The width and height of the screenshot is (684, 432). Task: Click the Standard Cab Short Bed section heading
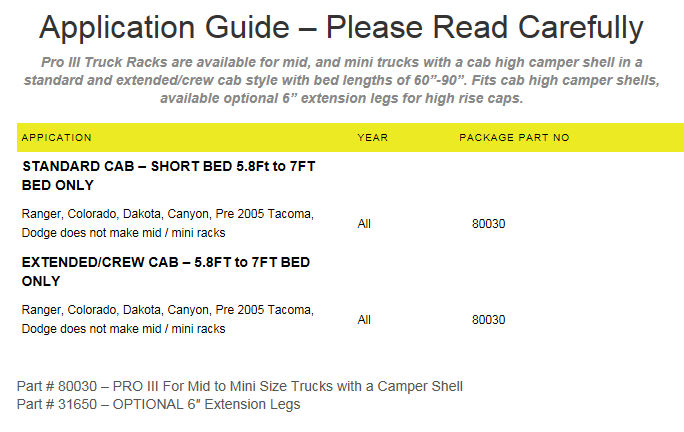168,175
